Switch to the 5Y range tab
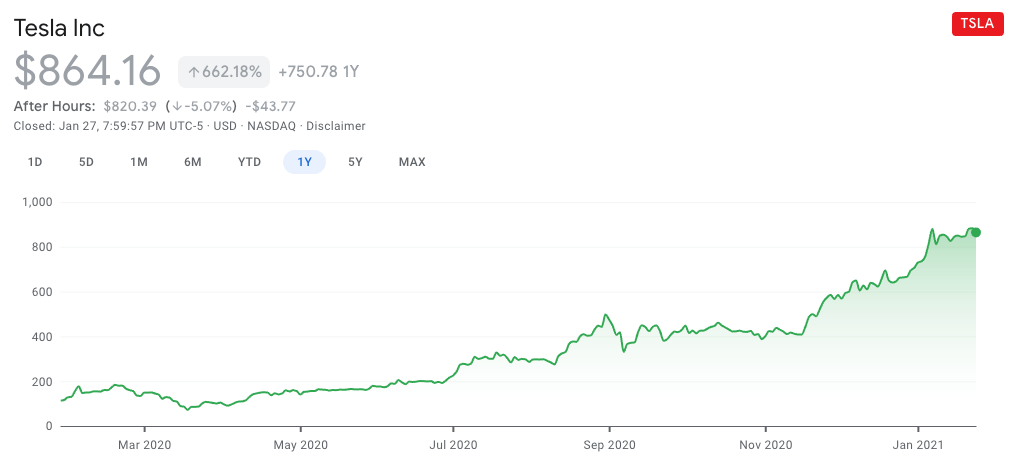Image resolution: width=1016 pixels, height=462 pixels. coord(355,162)
